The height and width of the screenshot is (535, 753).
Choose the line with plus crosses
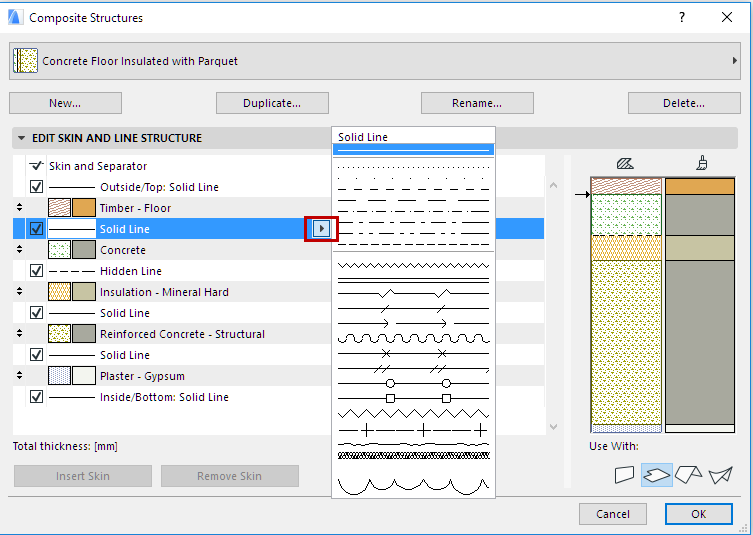(x=413, y=430)
